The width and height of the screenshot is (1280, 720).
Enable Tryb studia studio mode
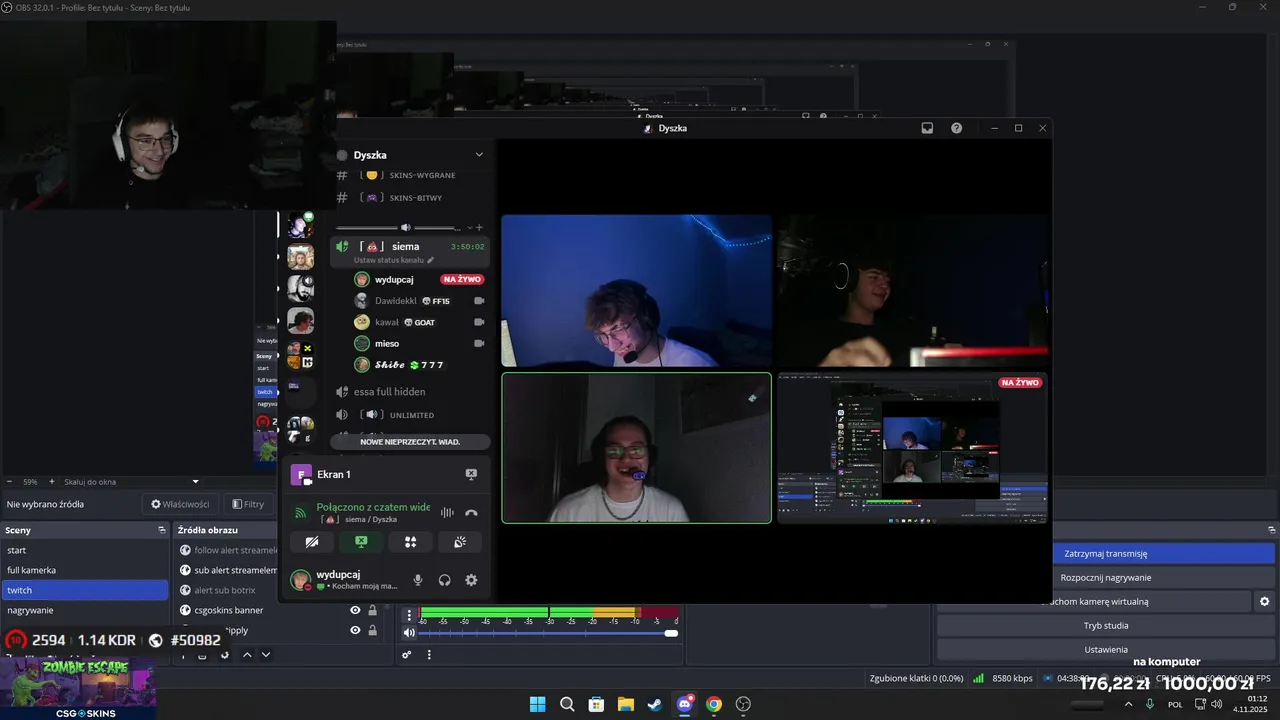(1105, 625)
